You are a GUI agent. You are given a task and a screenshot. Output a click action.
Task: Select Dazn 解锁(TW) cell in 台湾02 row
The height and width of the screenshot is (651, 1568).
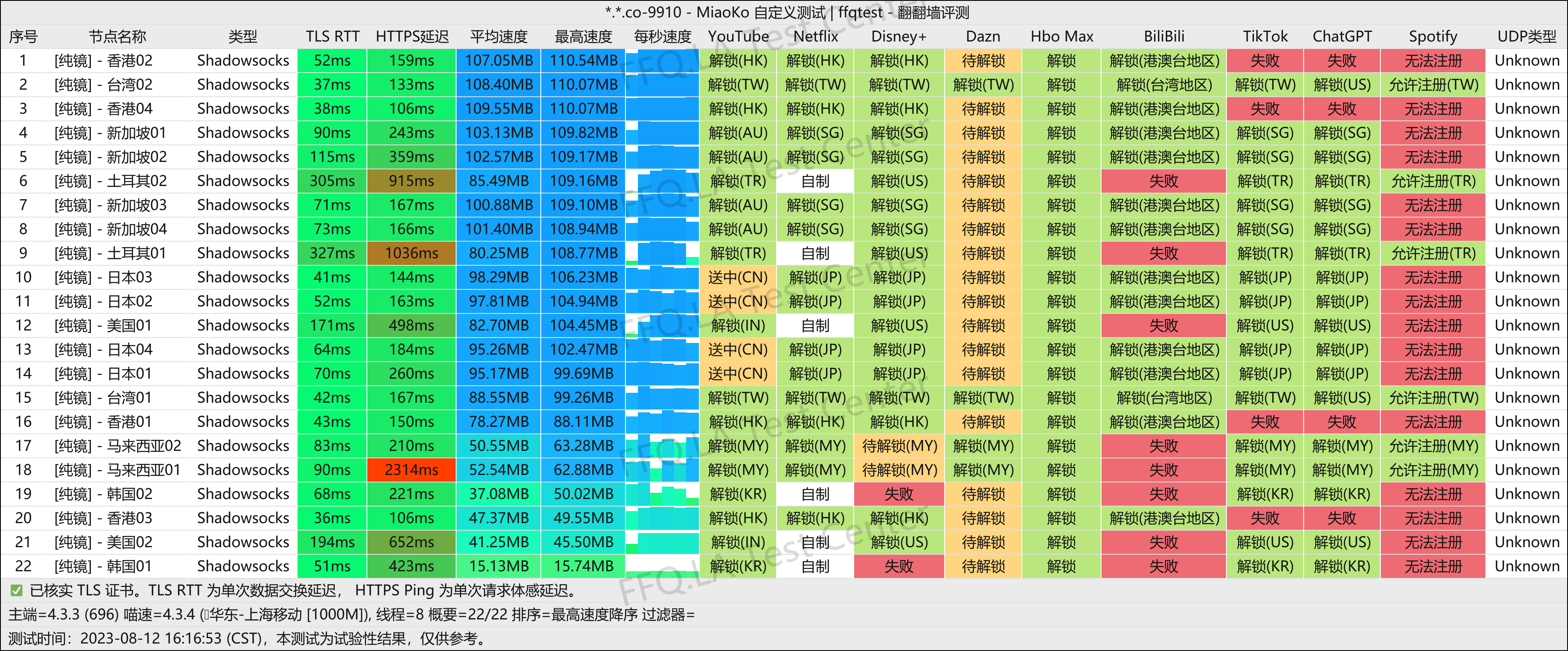point(983,85)
